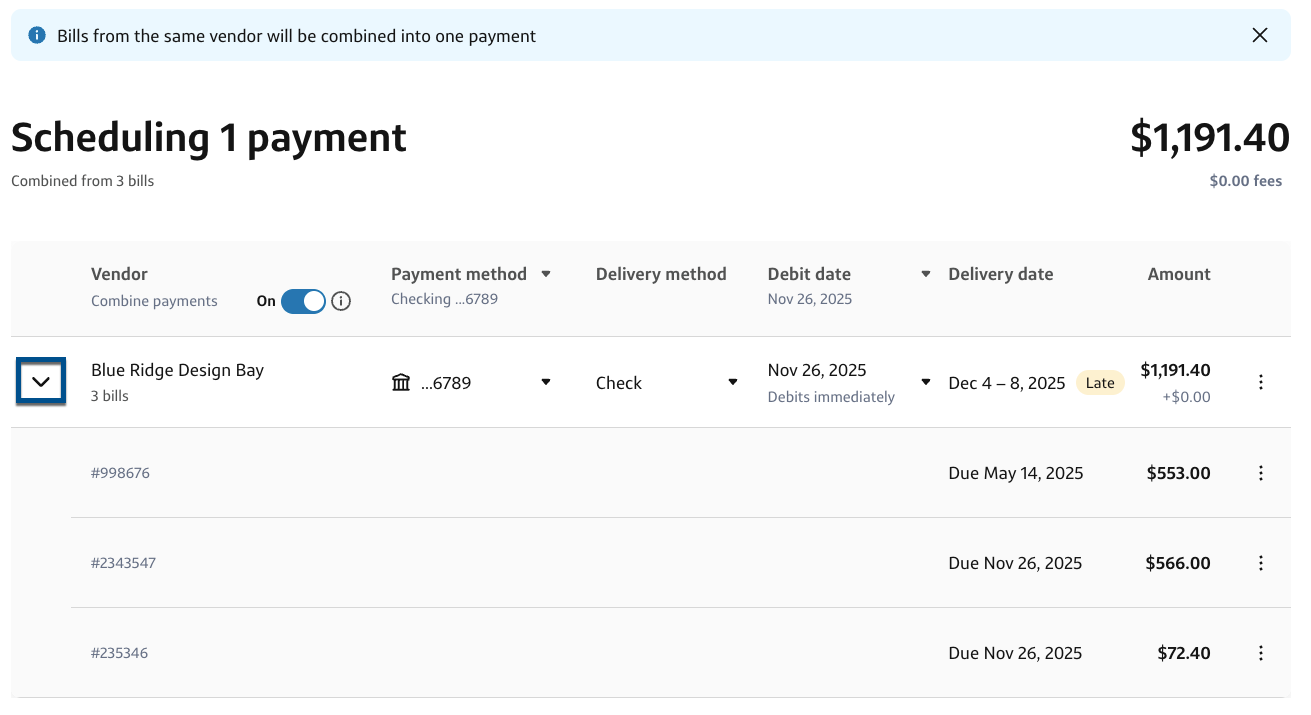Click info icon beside Combine payments toggle
This screenshot has width=1311, height=715.
[x=341, y=301]
